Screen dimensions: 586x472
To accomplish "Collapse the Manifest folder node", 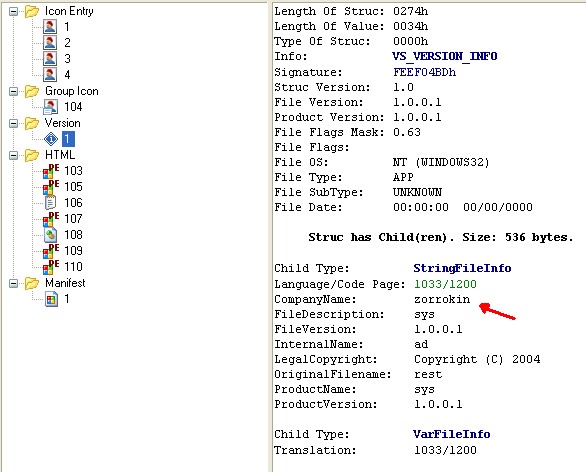I will tap(13, 283).
